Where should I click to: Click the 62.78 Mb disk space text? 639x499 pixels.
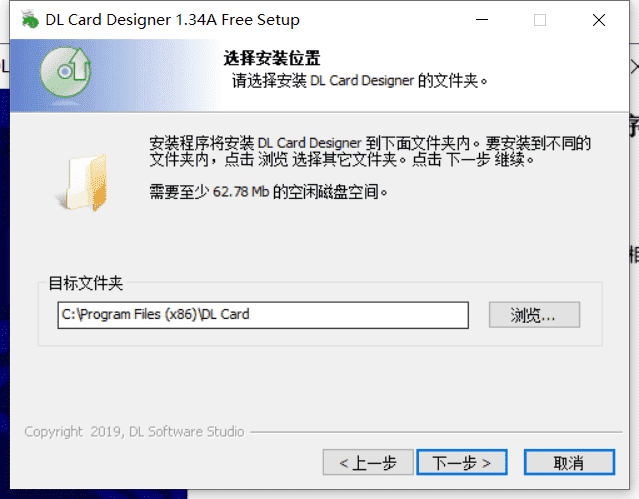(241, 192)
